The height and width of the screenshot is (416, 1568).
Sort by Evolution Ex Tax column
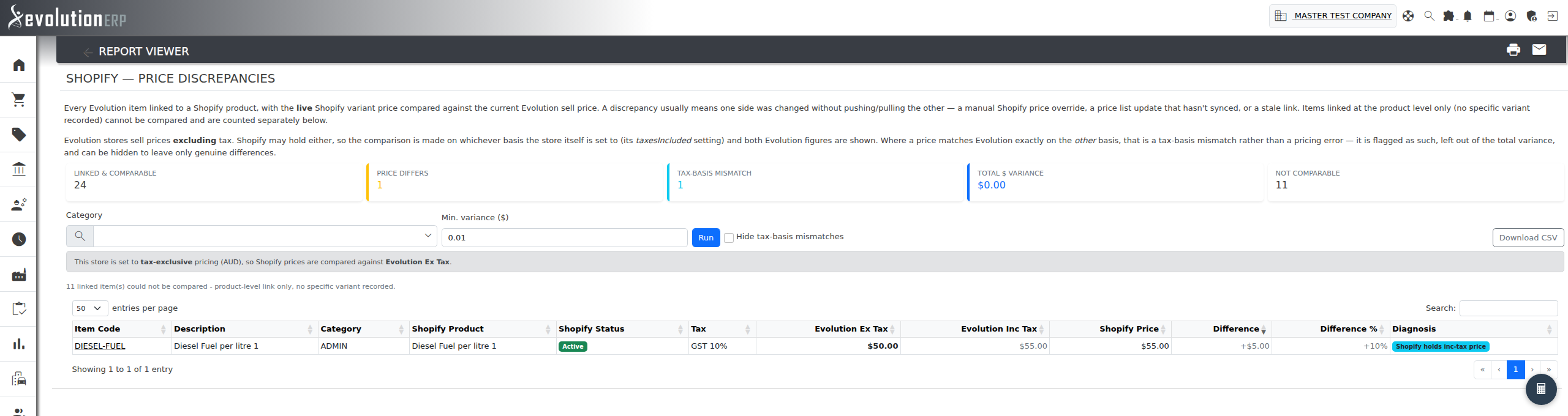[828, 329]
